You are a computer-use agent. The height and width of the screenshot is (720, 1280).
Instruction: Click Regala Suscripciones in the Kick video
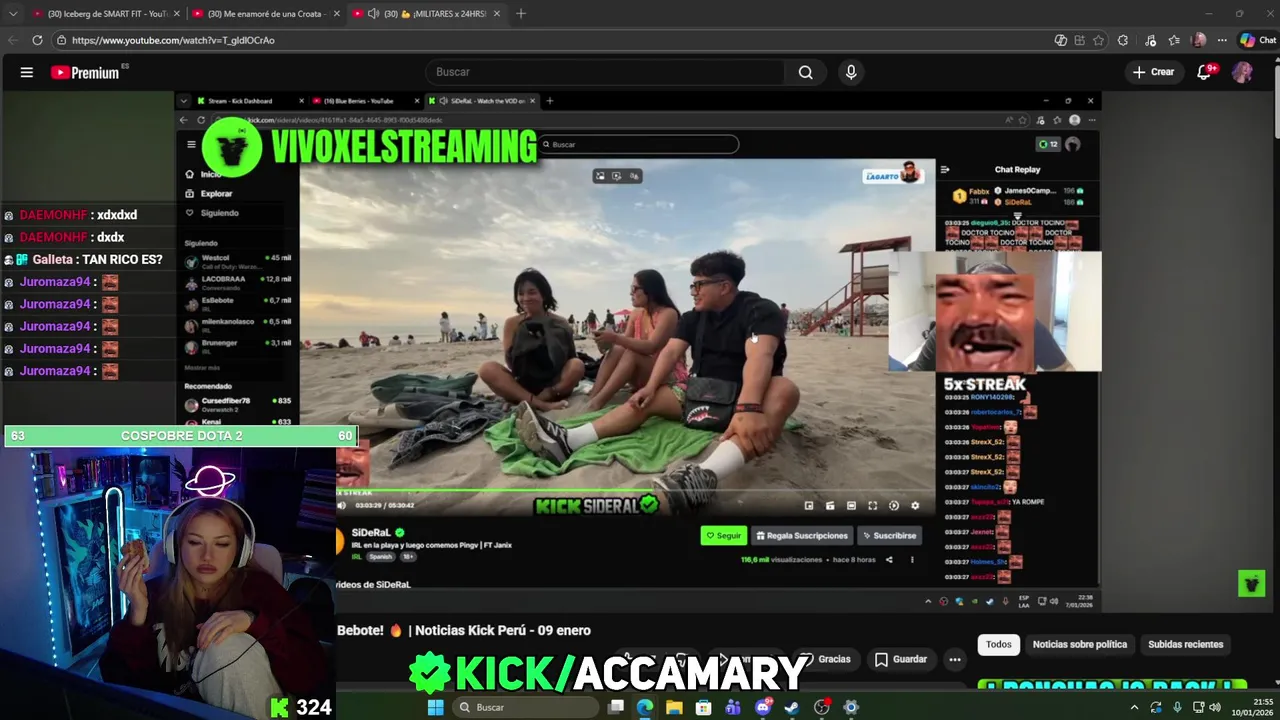pos(802,535)
